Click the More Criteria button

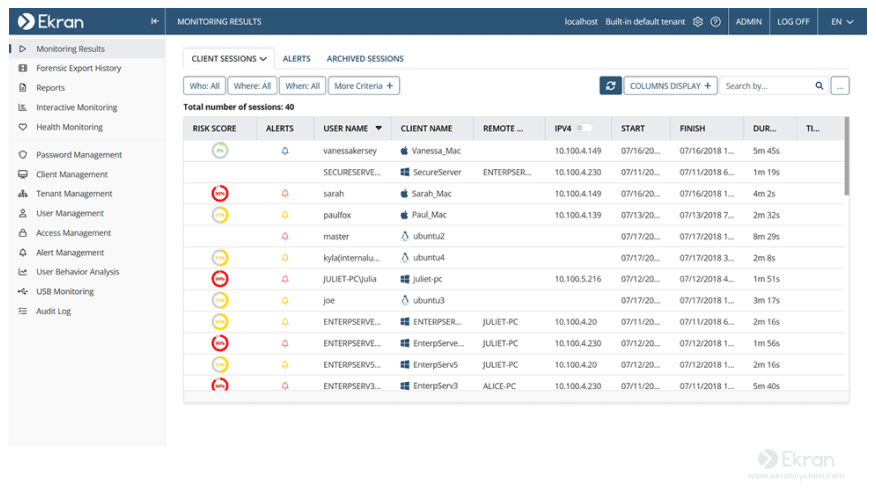point(364,86)
